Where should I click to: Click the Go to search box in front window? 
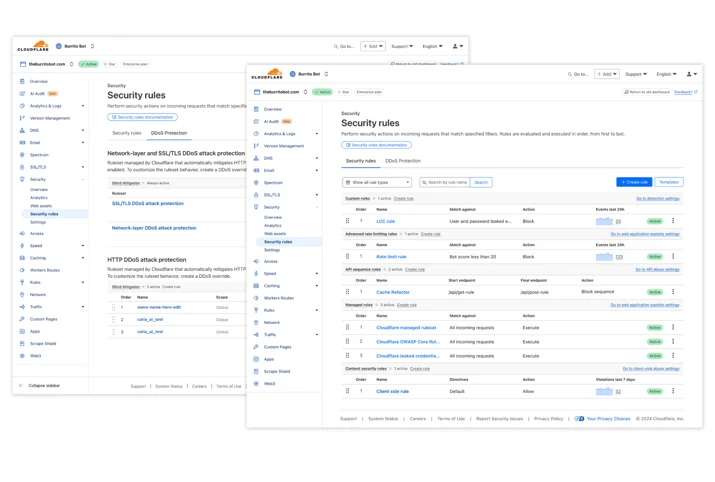(x=578, y=74)
